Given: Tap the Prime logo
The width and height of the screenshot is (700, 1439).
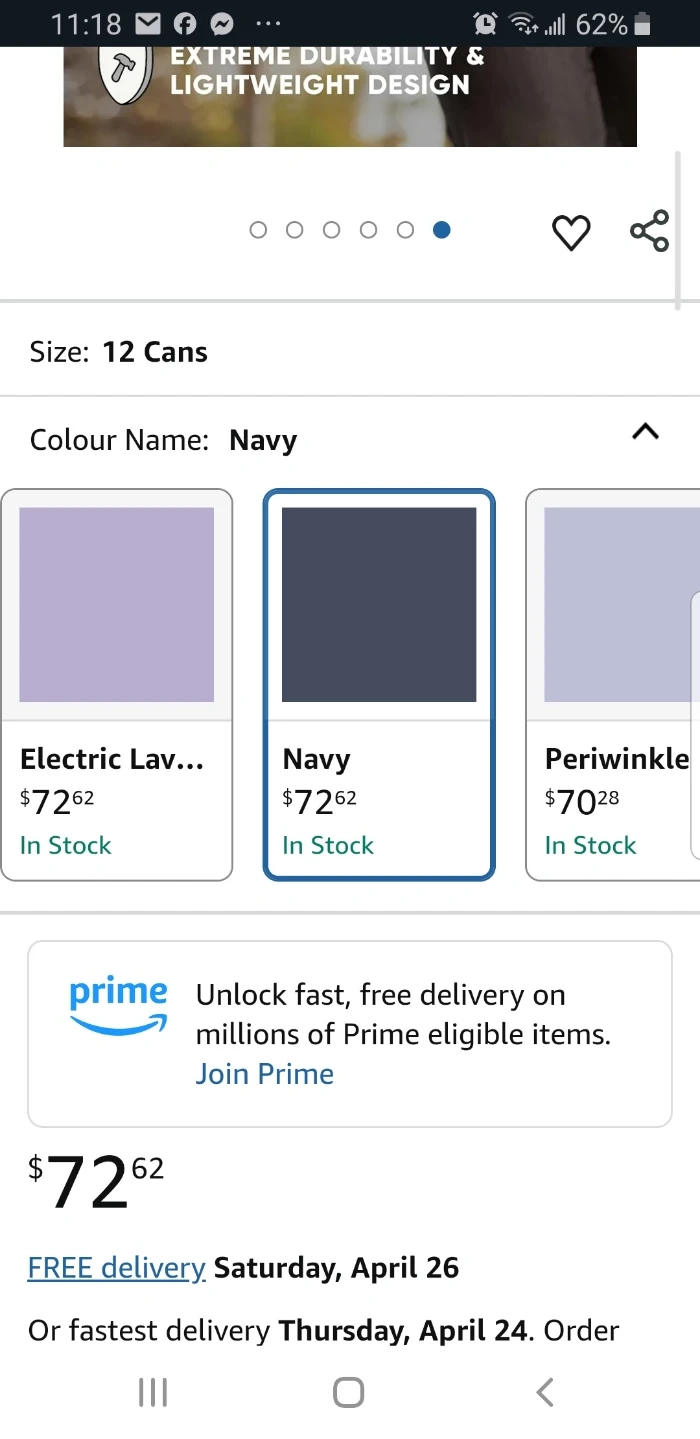Looking at the screenshot, I should (118, 1006).
